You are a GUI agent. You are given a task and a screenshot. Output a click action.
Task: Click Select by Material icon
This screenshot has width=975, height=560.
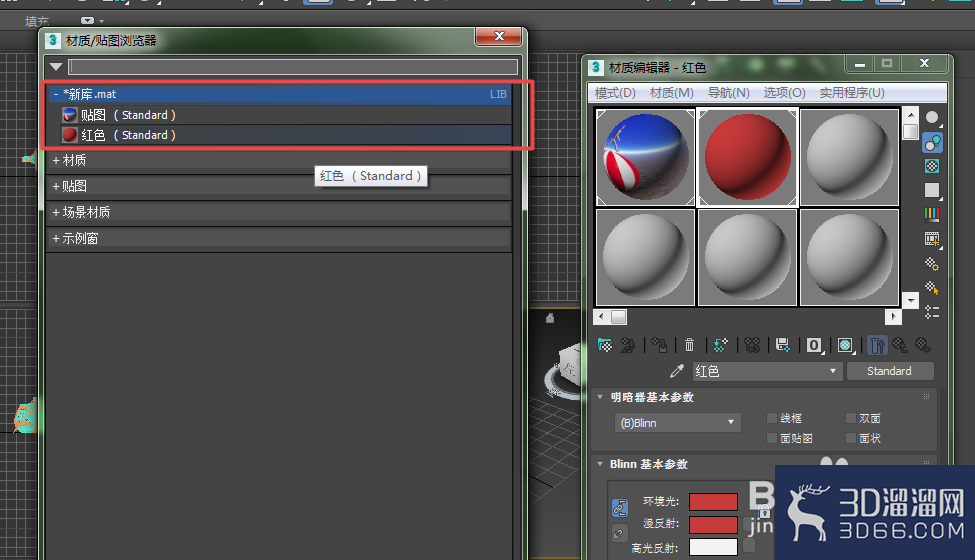(x=931, y=288)
